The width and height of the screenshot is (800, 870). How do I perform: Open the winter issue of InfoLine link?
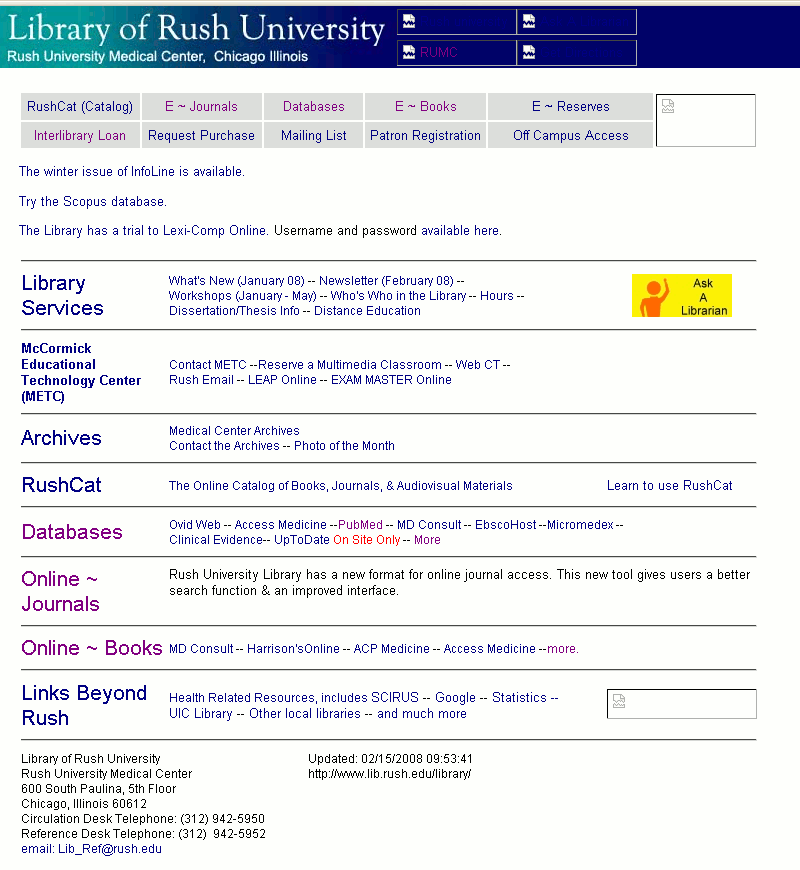point(131,171)
